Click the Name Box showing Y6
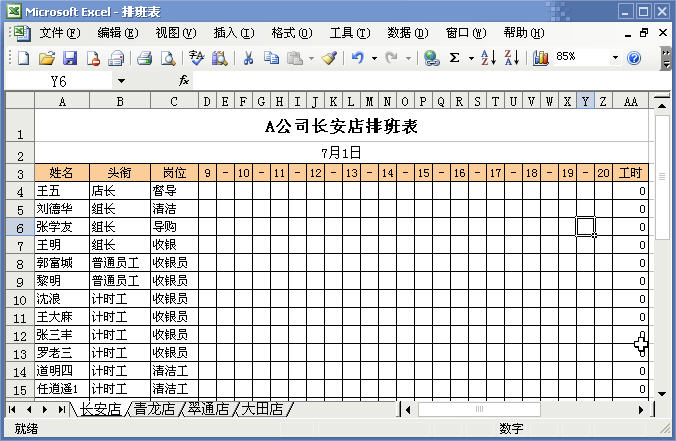 (58, 81)
